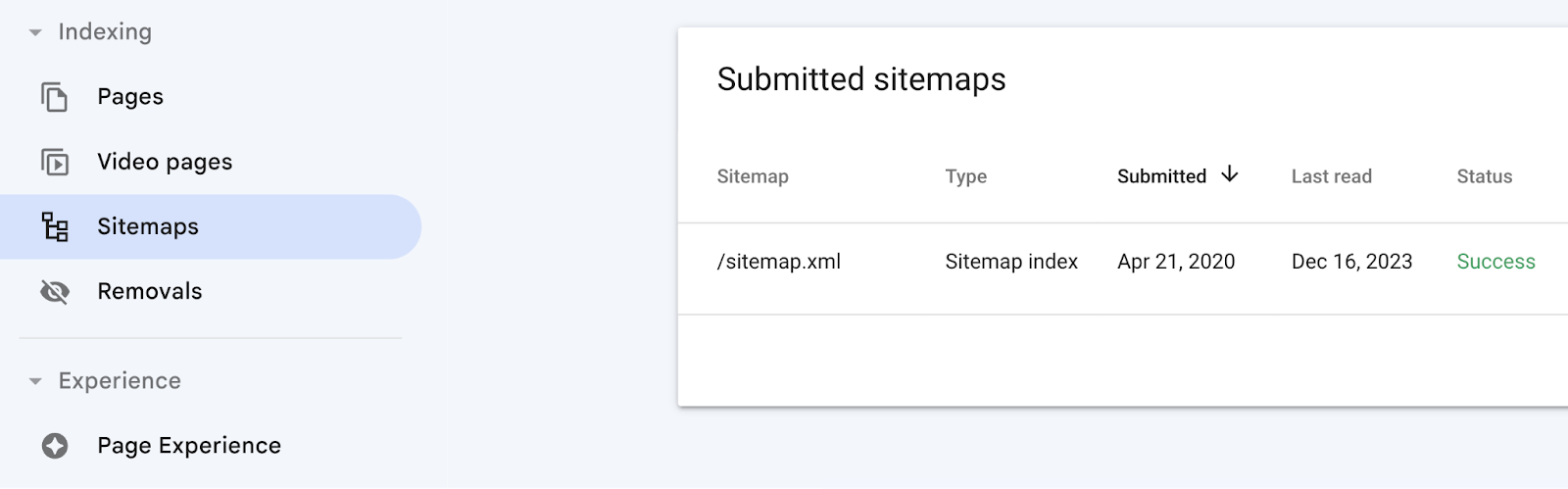Screen dimensions: 1568x489
Task: Toggle sort arrow beside Submitted column
Action: [x=1230, y=175]
